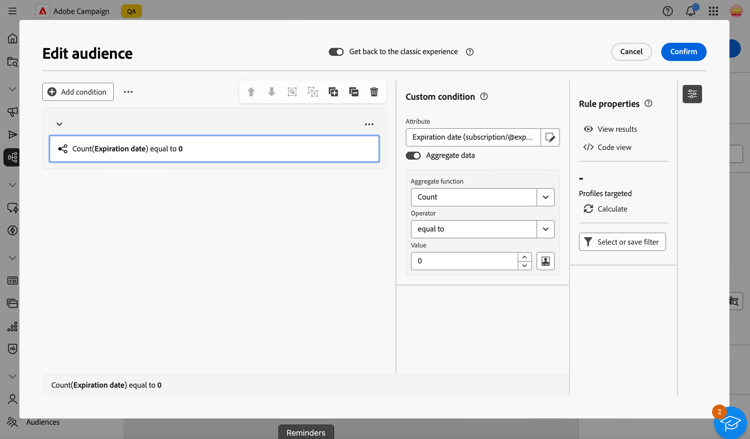Open the condition group ellipsis menu
The height and width of the screenshot is (439, 750).
coord(369,125)
